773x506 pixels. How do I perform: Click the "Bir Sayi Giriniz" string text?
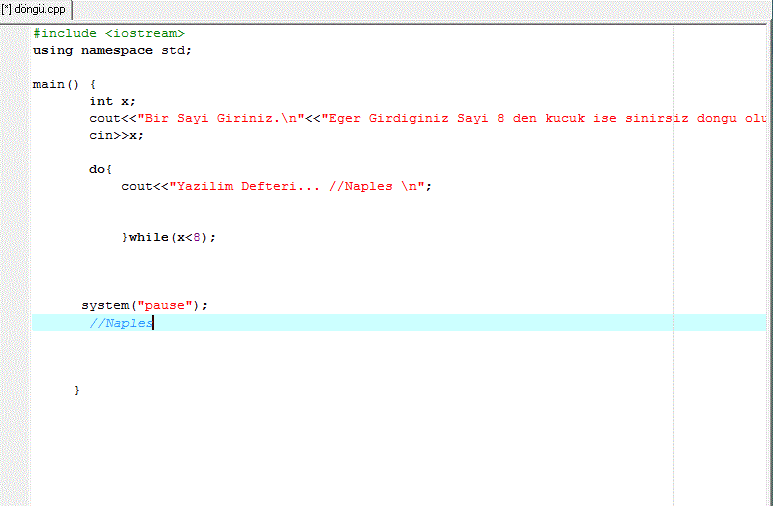coord(221,118)
